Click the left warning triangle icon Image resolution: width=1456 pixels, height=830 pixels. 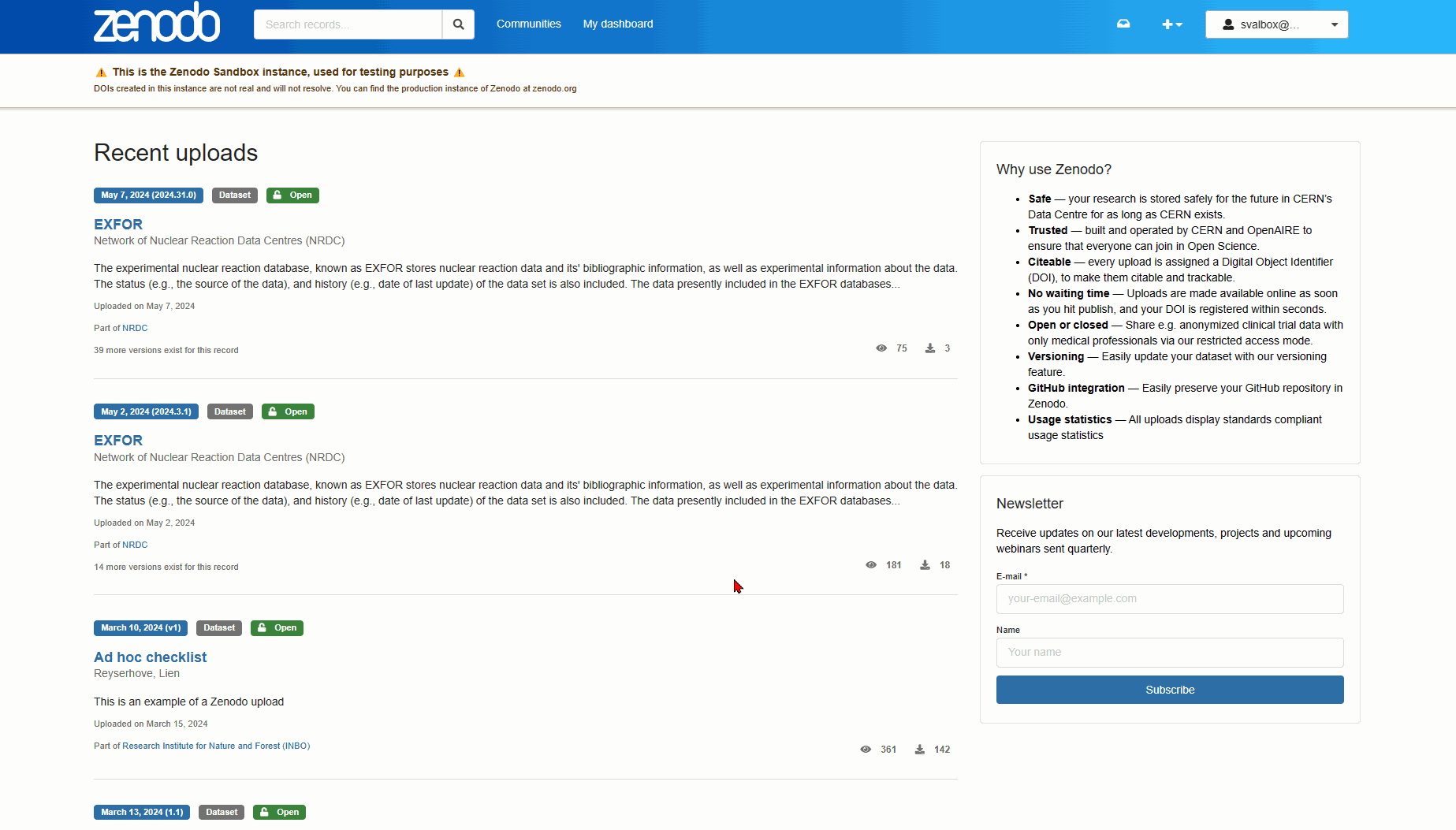pos(101,73)
